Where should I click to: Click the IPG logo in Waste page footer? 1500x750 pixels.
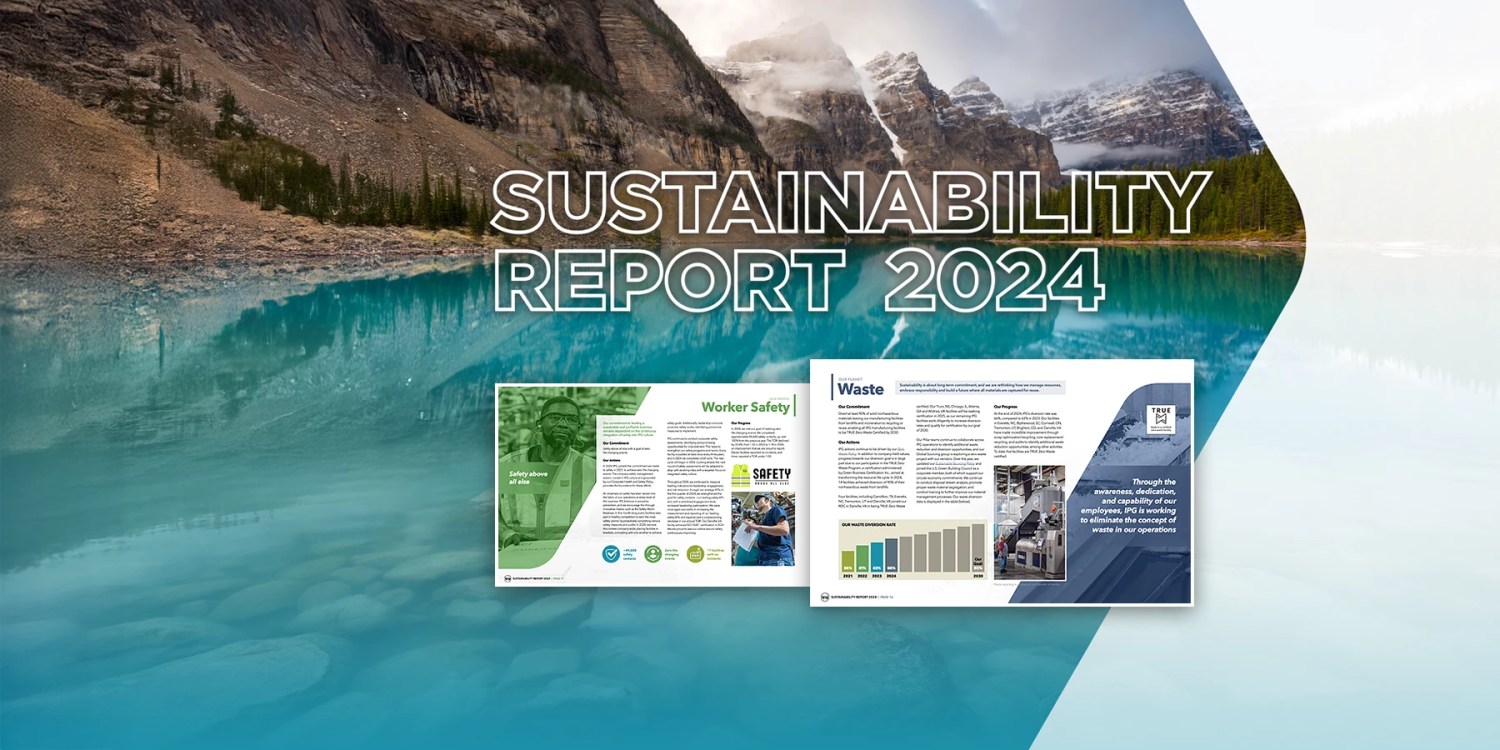coord(825,597)
